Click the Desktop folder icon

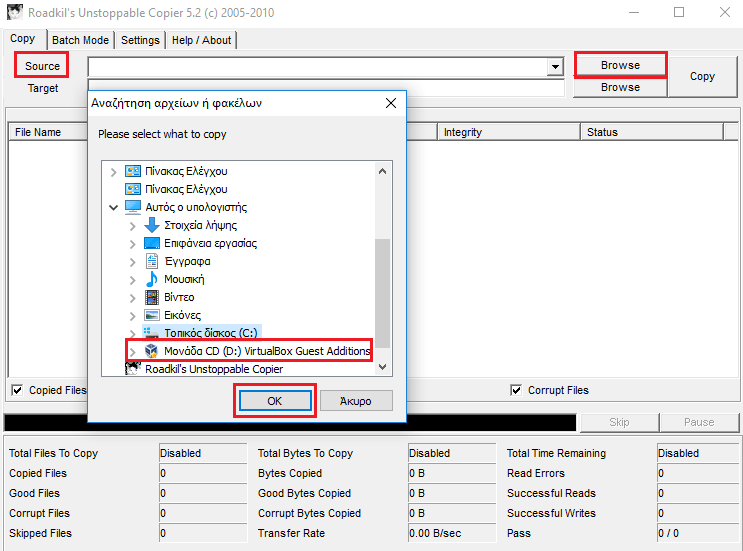[152, 243]
